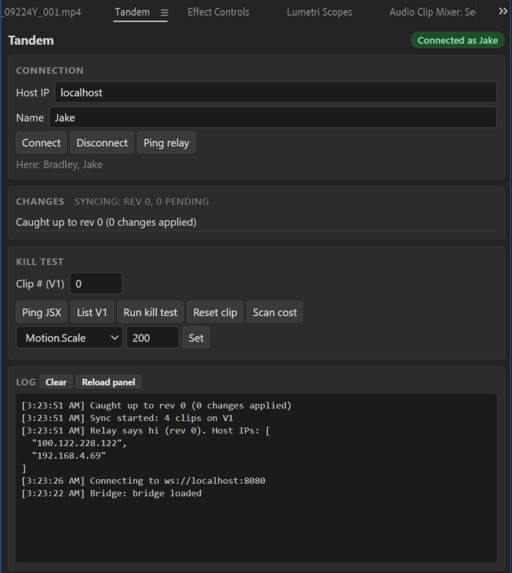Click Run kill test button

pyautogui.click(x=150, y=312)
